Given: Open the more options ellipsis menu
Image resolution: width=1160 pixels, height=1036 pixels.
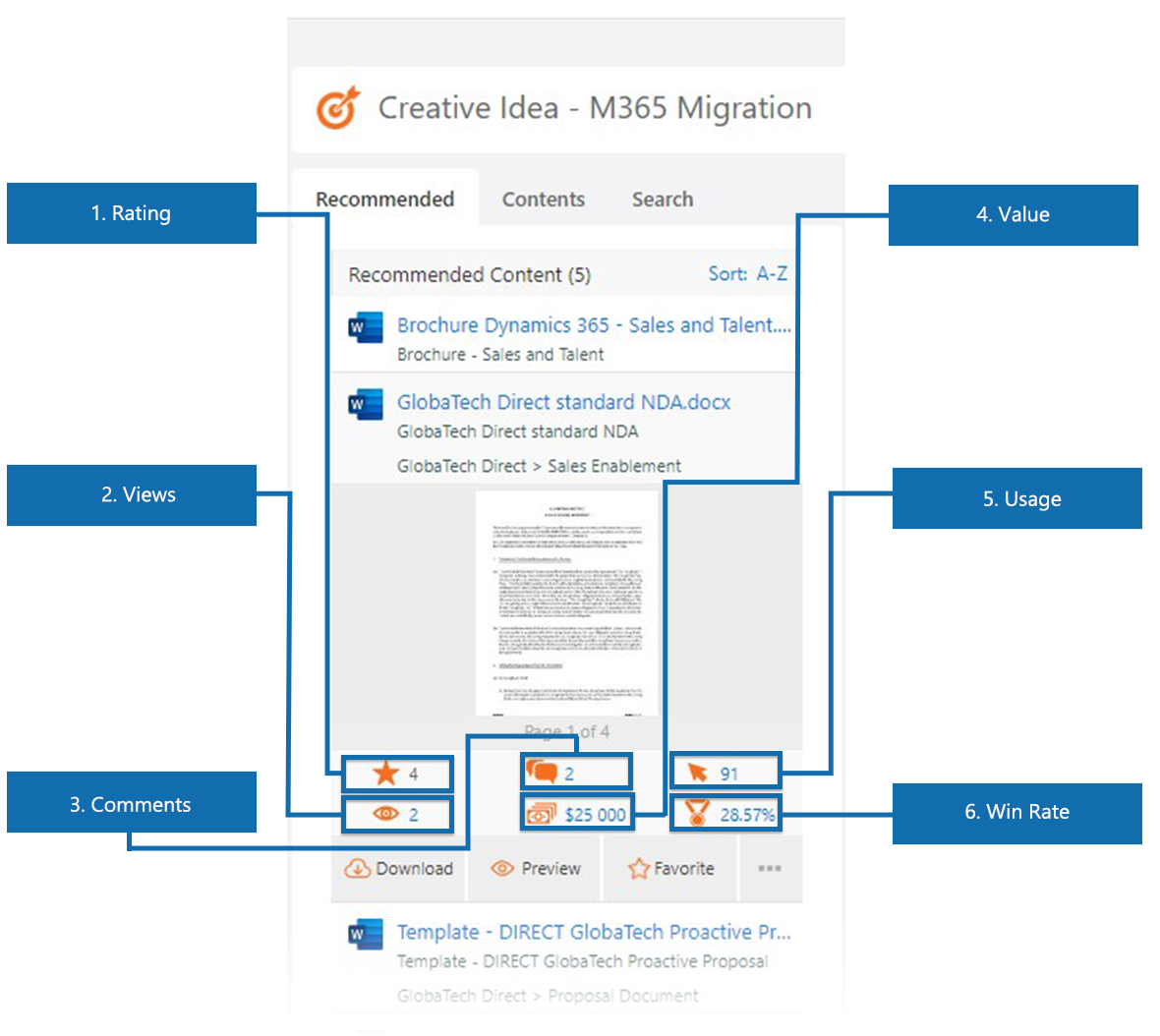Looking at the screenshot, I should (x=770, y=869).
